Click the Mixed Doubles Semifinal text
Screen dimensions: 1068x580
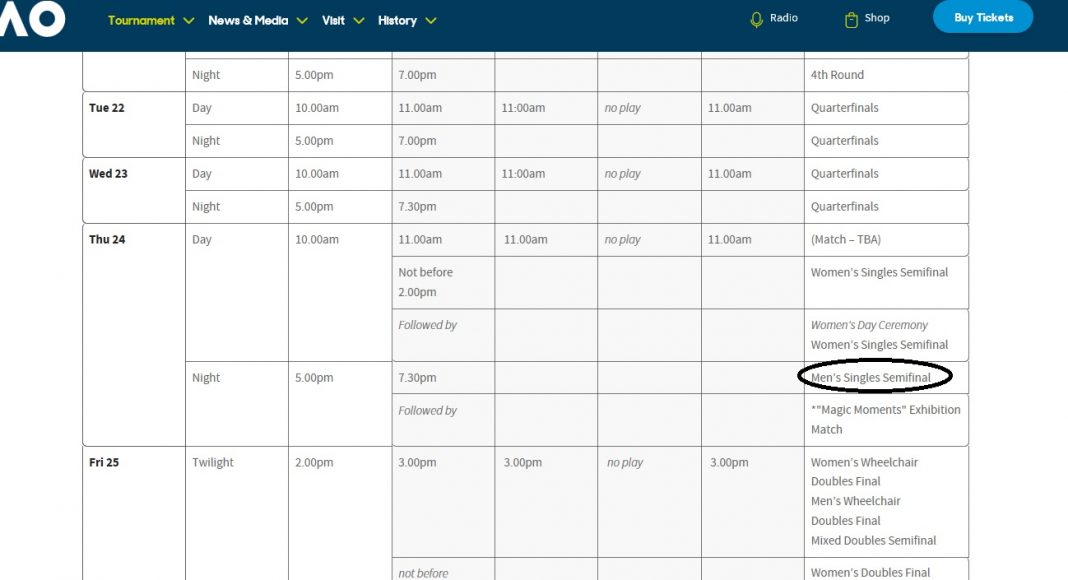[873, 540]
